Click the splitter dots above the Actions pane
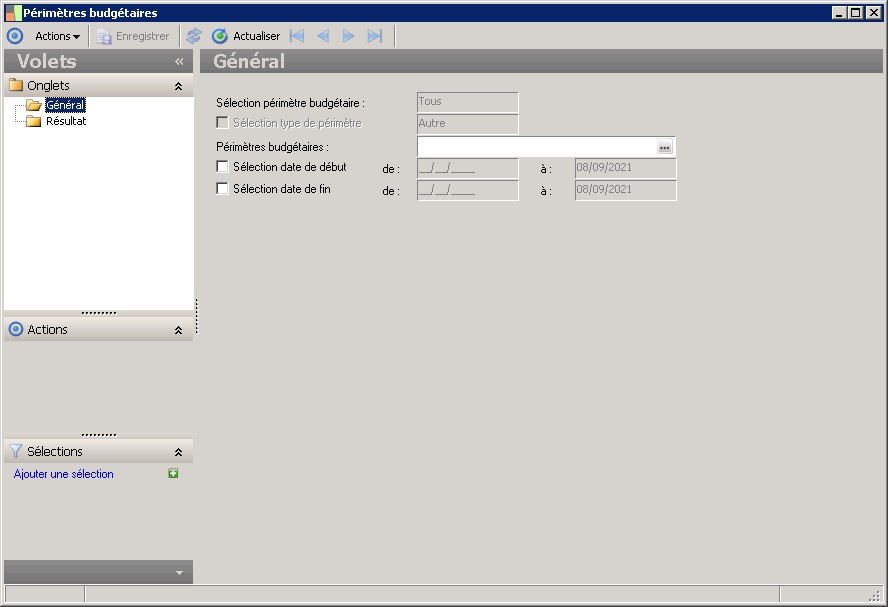Image resolution: width=888 pixels, height=607 pixels. [x=99, y=313]
